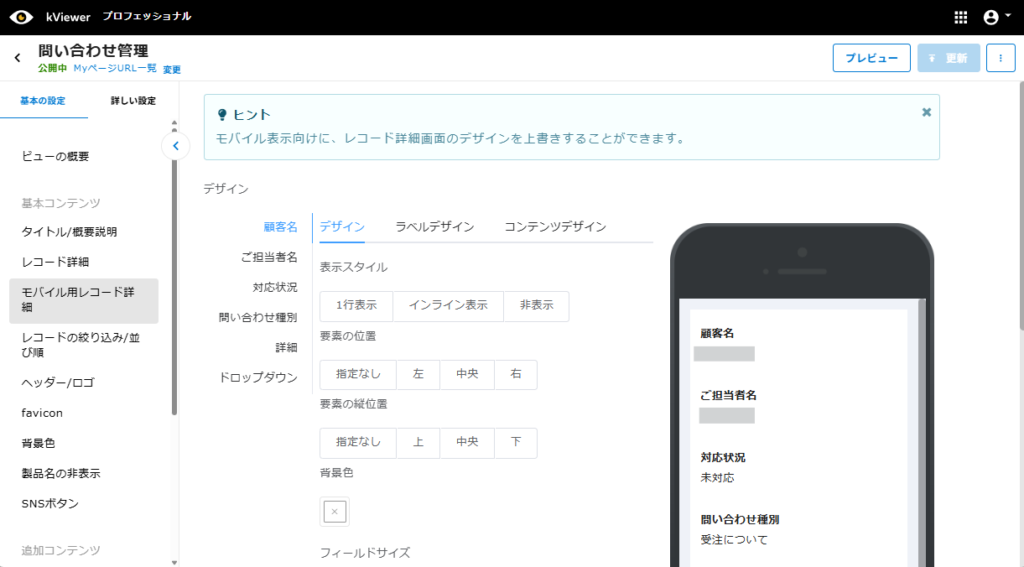Click 未対応 value in phone preview
Viewport: 1024px width, 567px height.
click(x=717, y=478)
